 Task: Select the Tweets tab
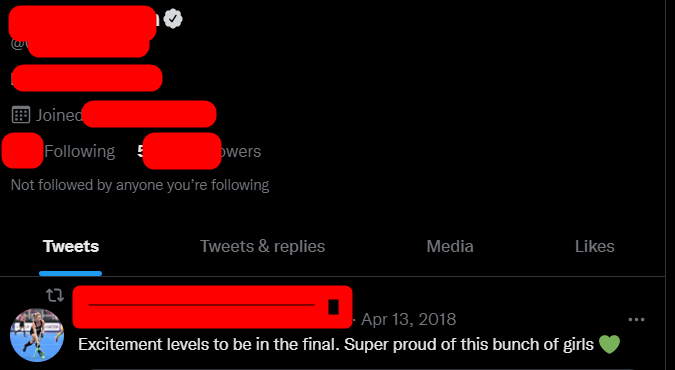pos(71,246)
